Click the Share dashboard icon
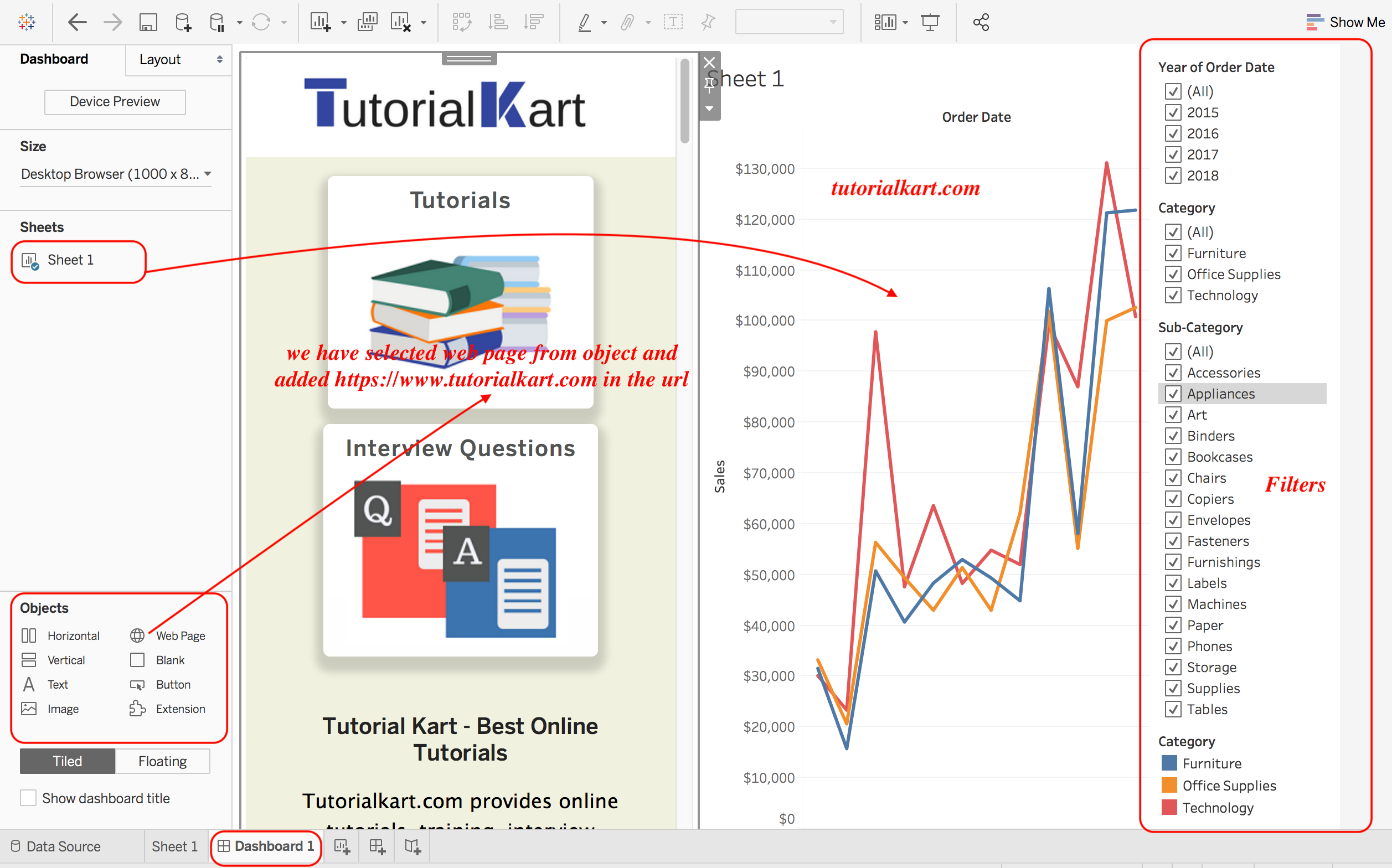This screenshot has width=1392, height=868. click(981, 22)
